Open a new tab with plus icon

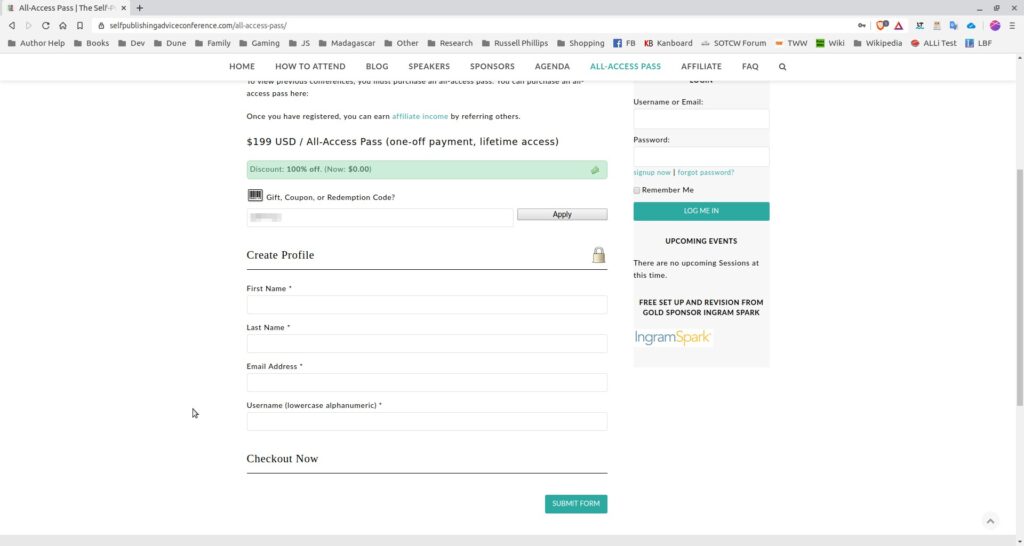tap(140, 8)
